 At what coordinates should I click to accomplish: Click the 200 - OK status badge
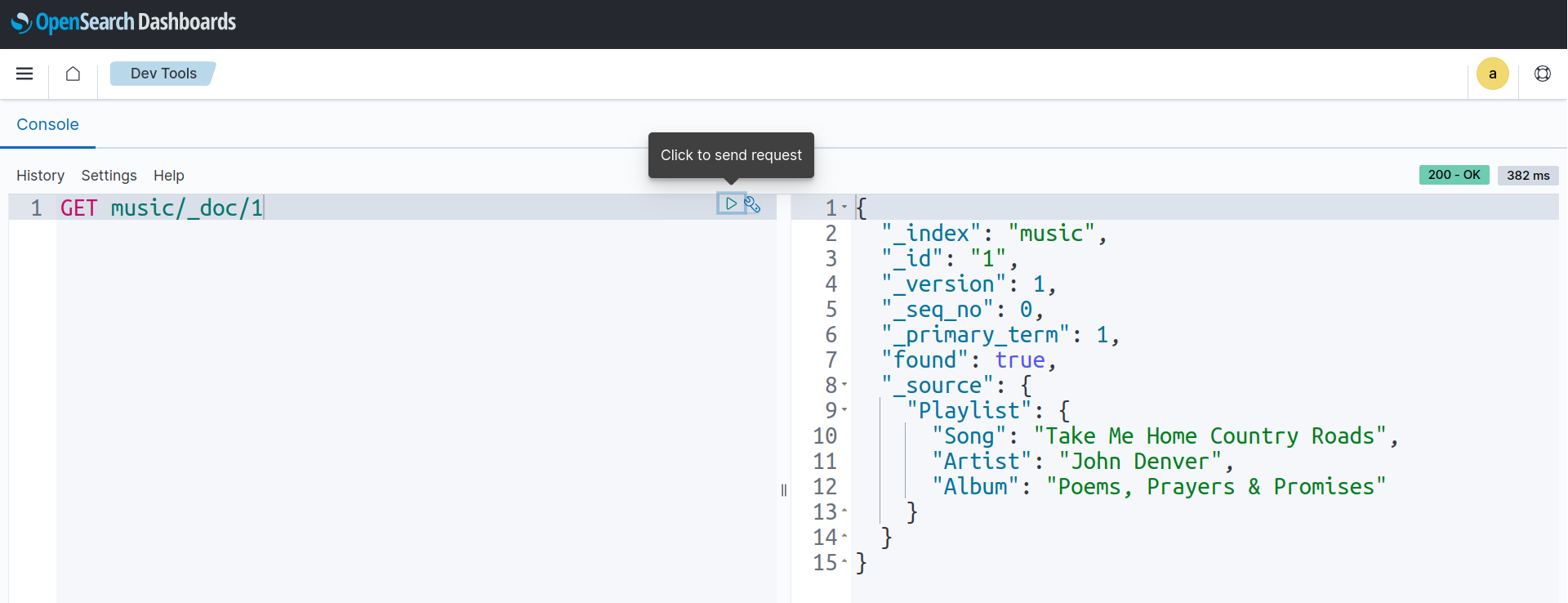(1454, 175)
